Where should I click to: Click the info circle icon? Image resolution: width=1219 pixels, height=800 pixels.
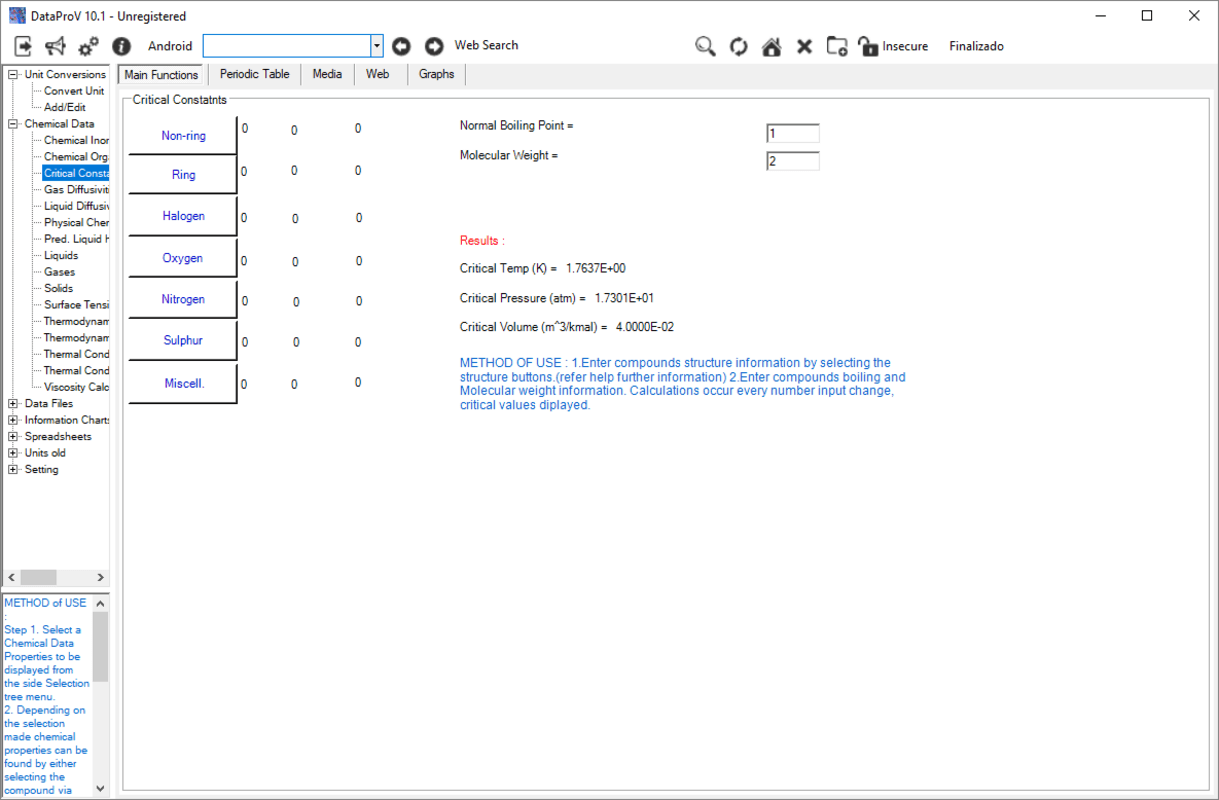(x=121, y=46)
